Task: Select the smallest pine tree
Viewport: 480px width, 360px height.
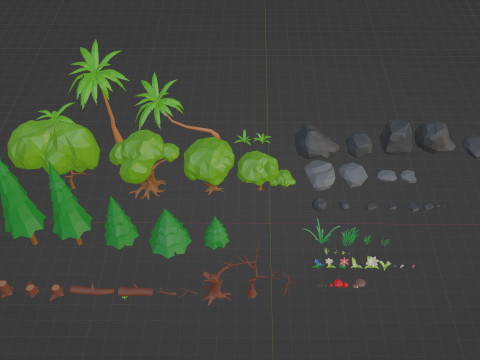Action: click(216, 233)
